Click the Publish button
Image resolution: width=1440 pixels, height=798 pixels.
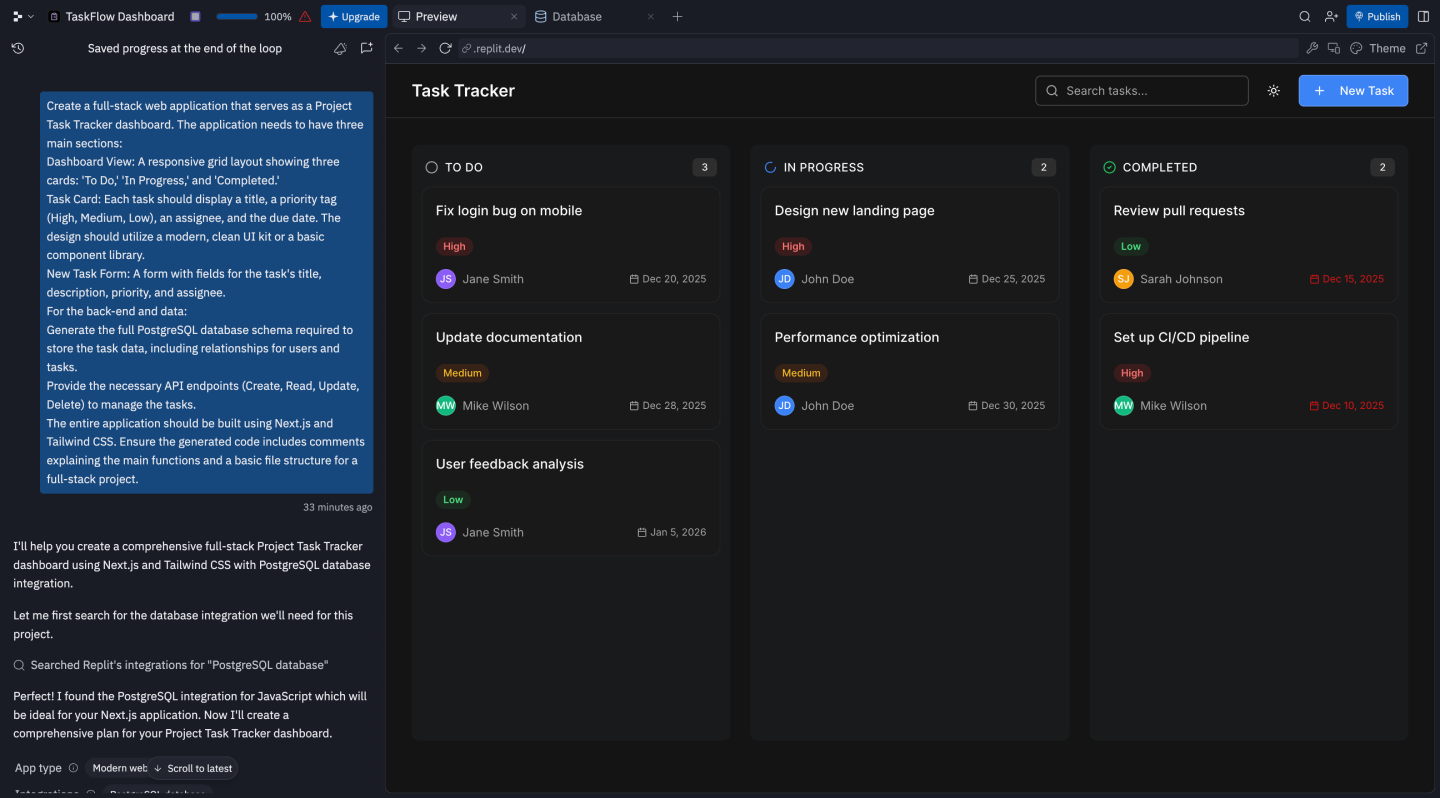(x=1377, y=16)
